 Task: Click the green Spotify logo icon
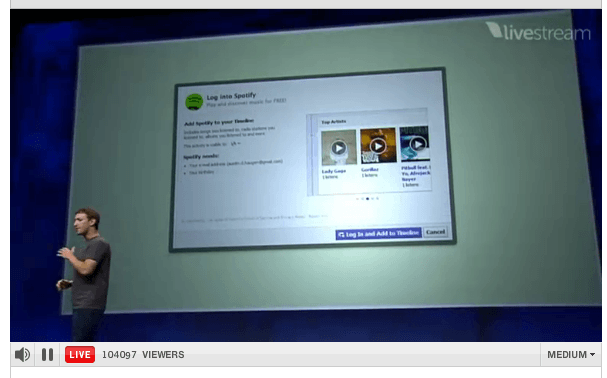click(194, 101)
